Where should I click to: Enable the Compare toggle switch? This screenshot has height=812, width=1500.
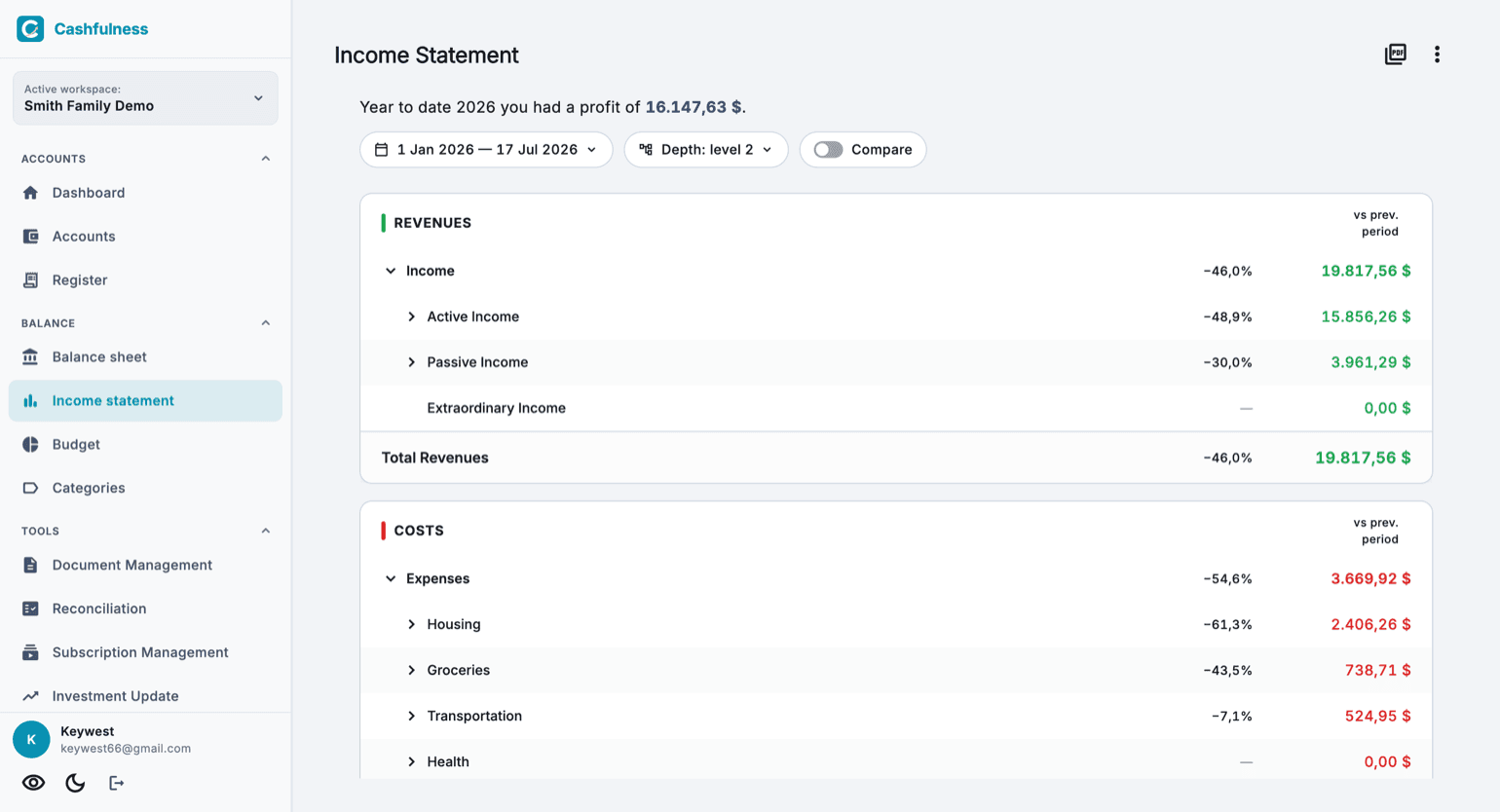tap(828, 150)
